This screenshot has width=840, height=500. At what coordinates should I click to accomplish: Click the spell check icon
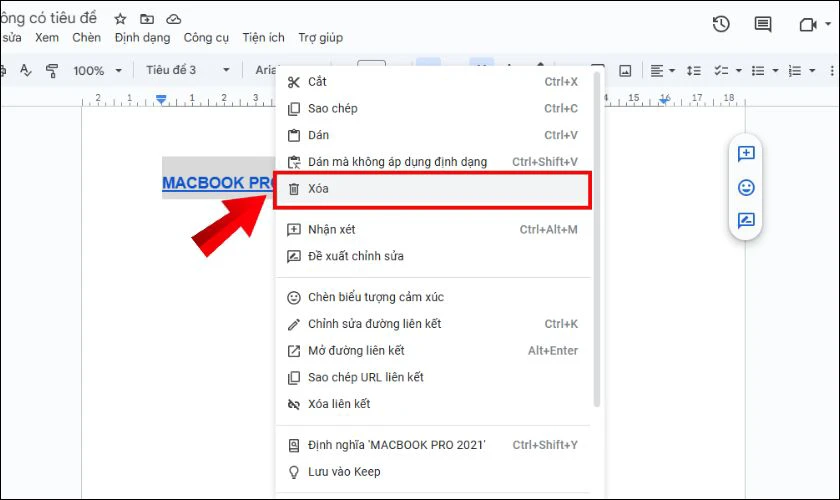point(25,70)
